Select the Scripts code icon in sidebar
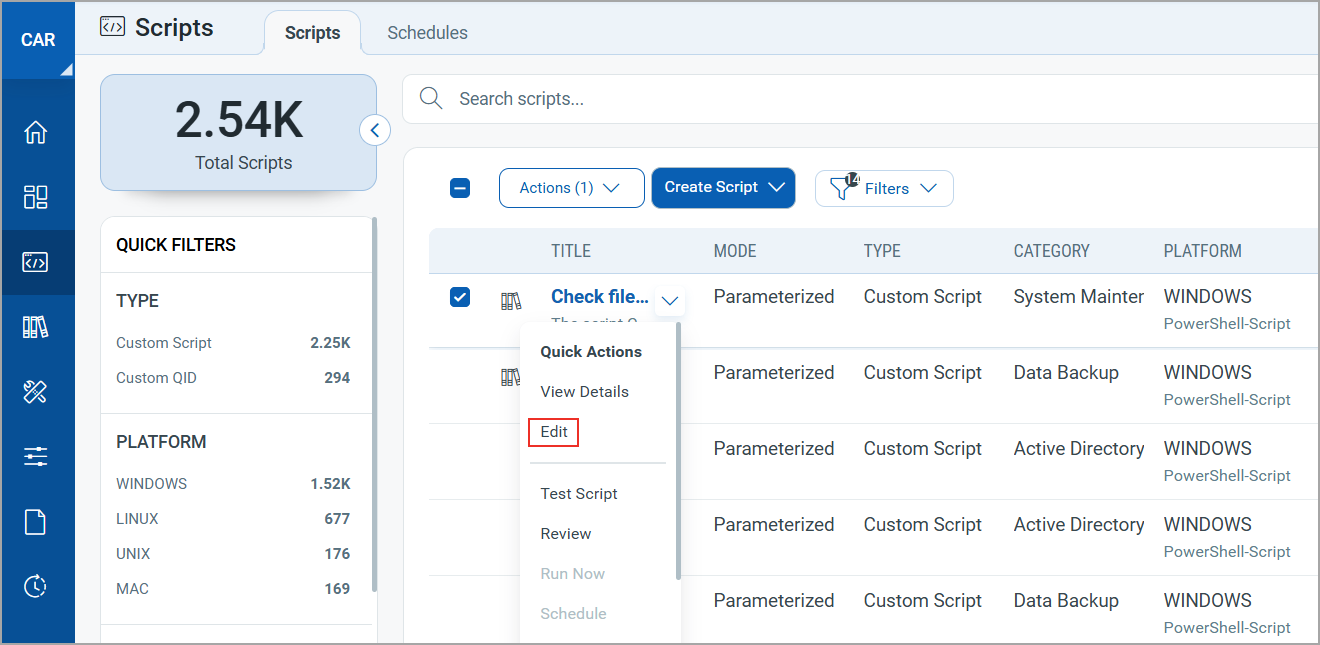This screenshot has width=1320, height=645. (x=36, y=263)
